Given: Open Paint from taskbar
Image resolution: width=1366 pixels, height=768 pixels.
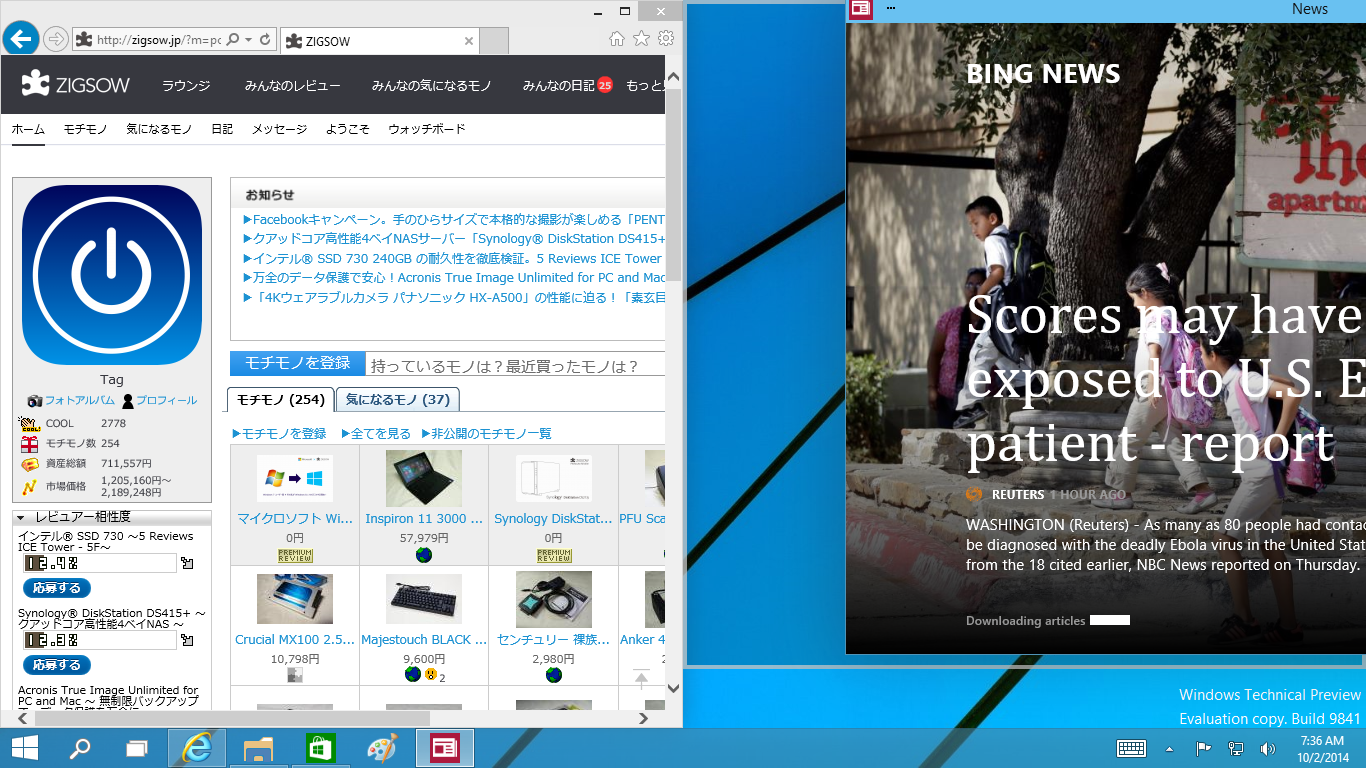Looking at the screenshot, I should click(x=382, y=748).
